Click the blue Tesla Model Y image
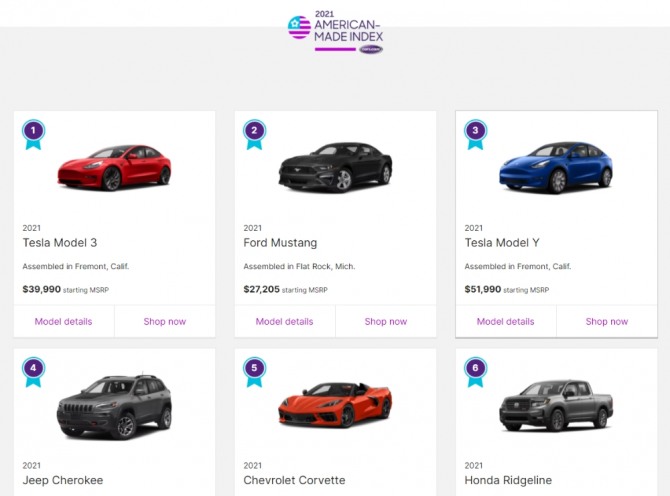The width and height of the screenshot is (670, 496). (x=556, y=168)
